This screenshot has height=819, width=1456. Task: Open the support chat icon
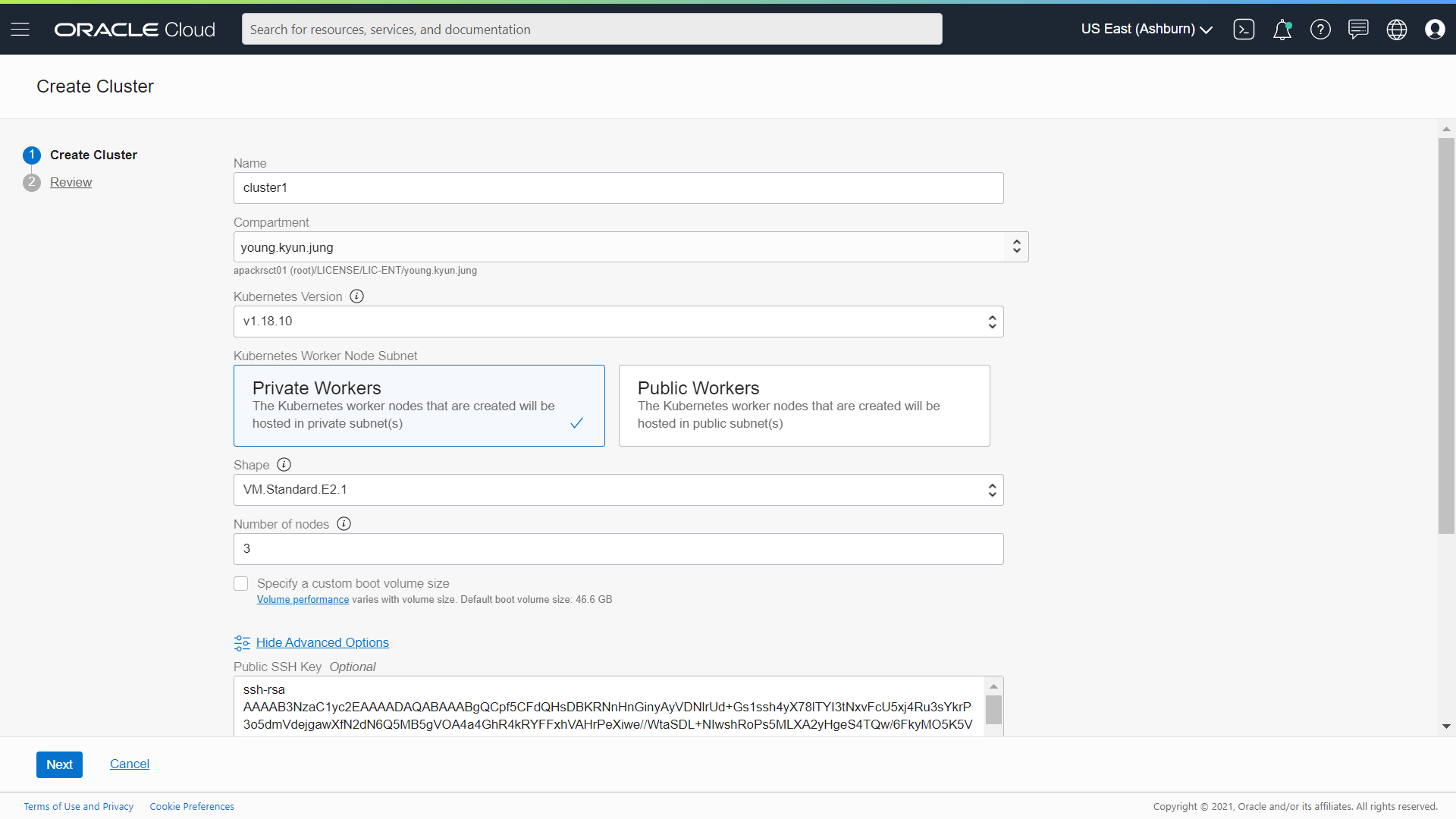coord(1358,29)
